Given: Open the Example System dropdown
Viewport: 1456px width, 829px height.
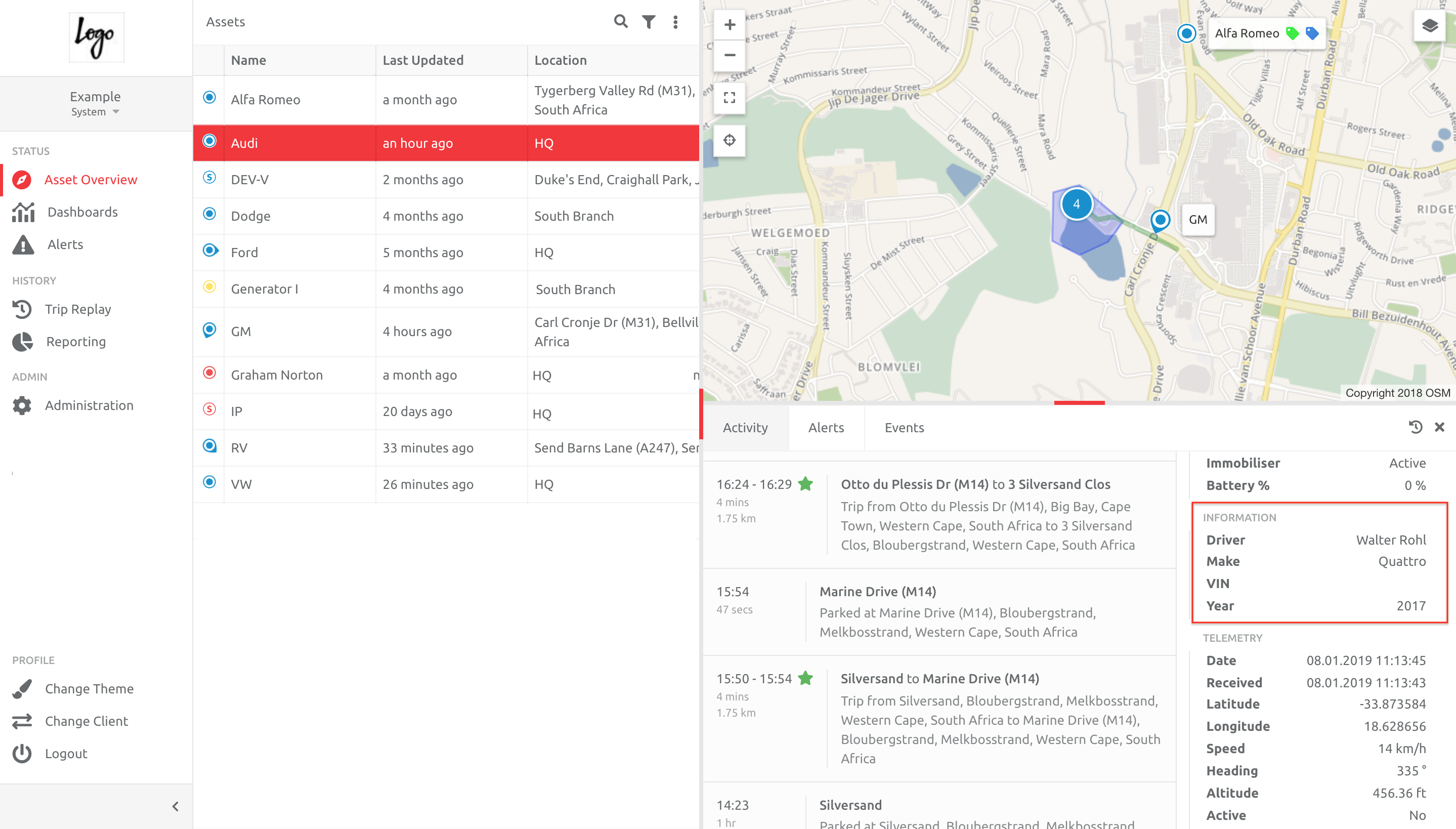Looking at the screenshot, I should [95, 104].
